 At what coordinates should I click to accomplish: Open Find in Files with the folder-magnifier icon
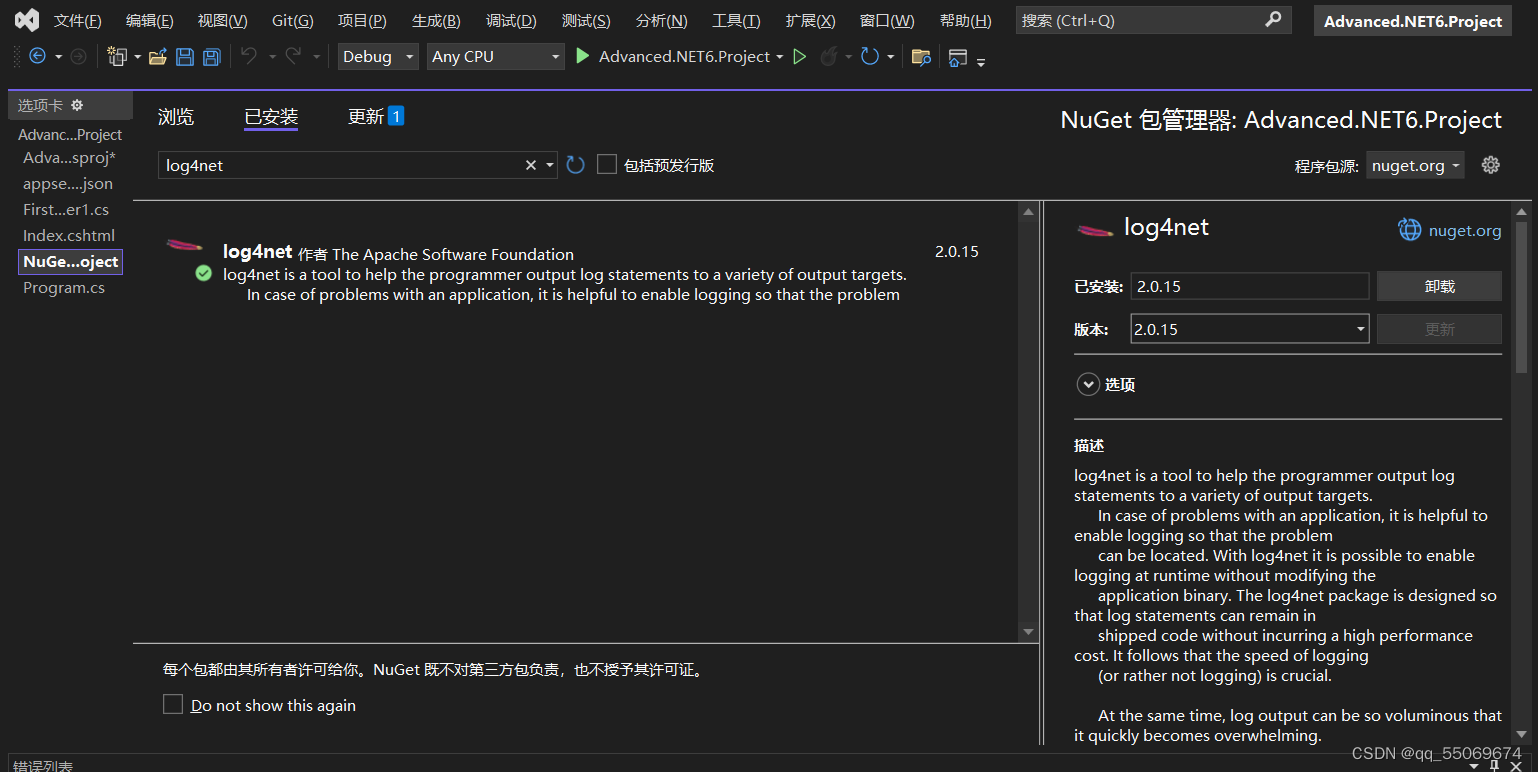[921, 58]
